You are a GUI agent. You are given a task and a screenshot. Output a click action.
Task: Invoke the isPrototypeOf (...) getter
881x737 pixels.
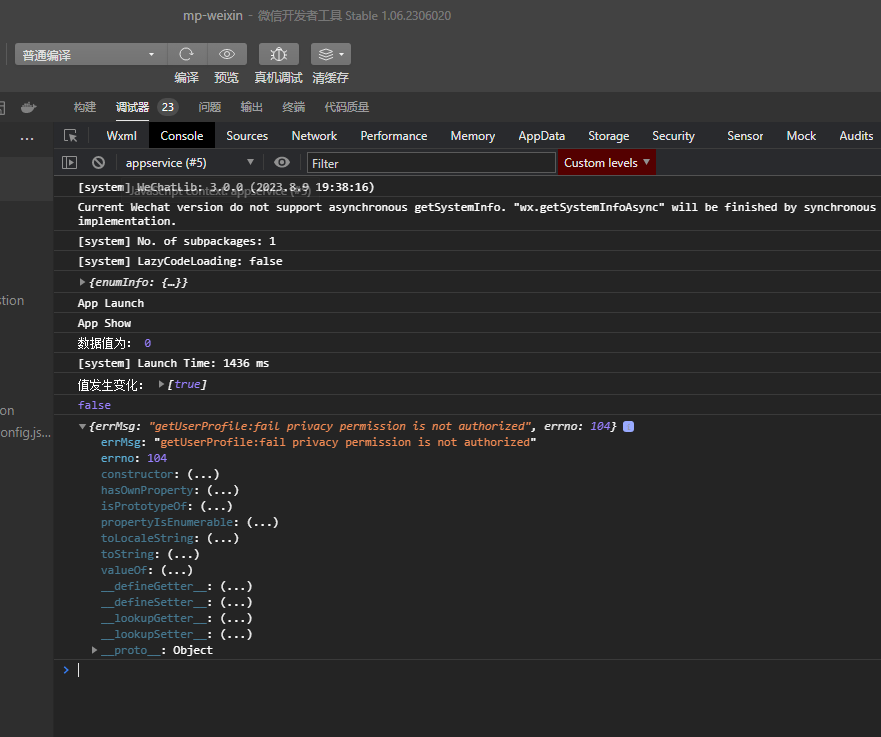click(216, 506)
